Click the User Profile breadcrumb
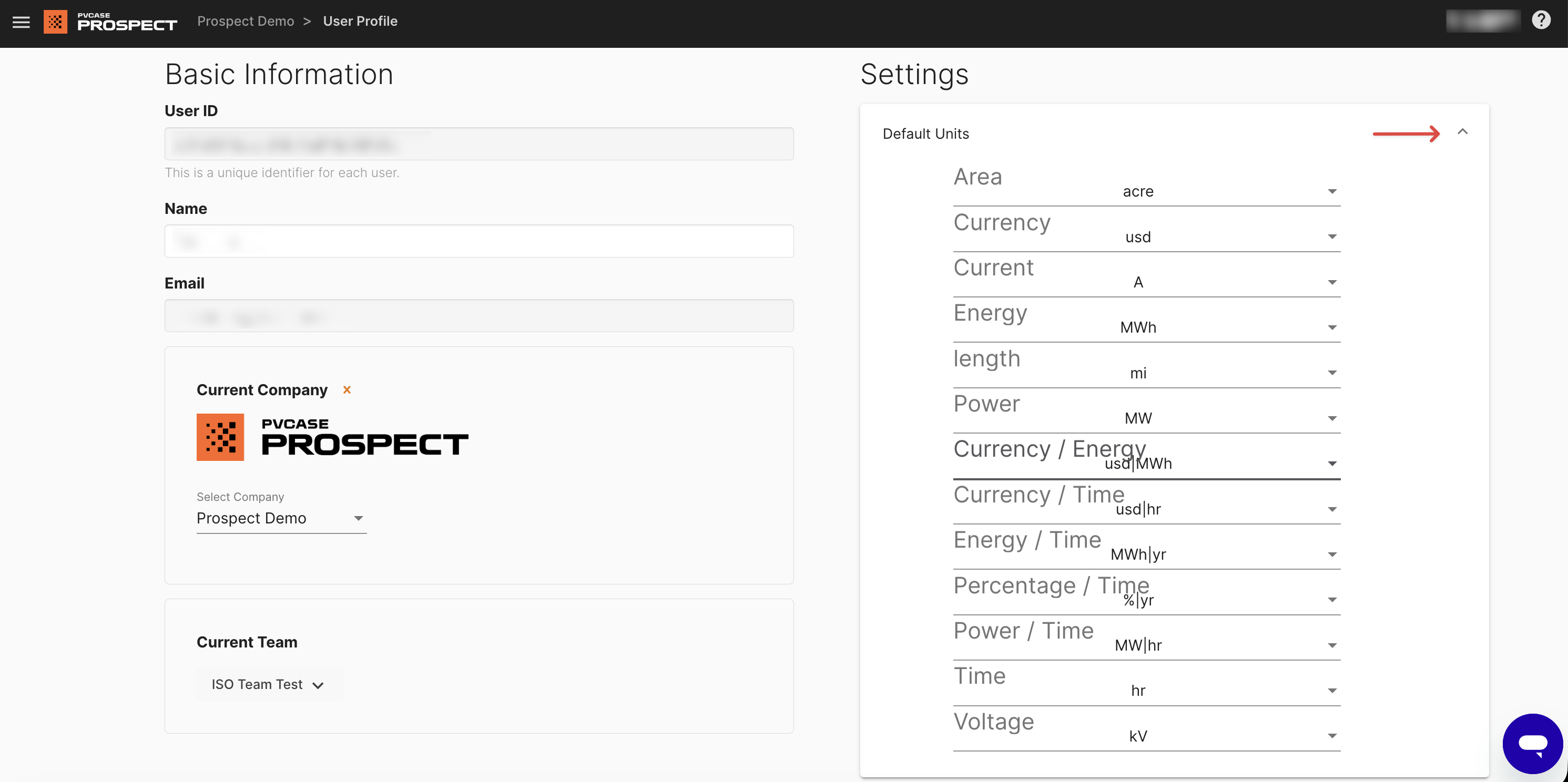Screen dimensions: 1568x782 click(360, 22)
